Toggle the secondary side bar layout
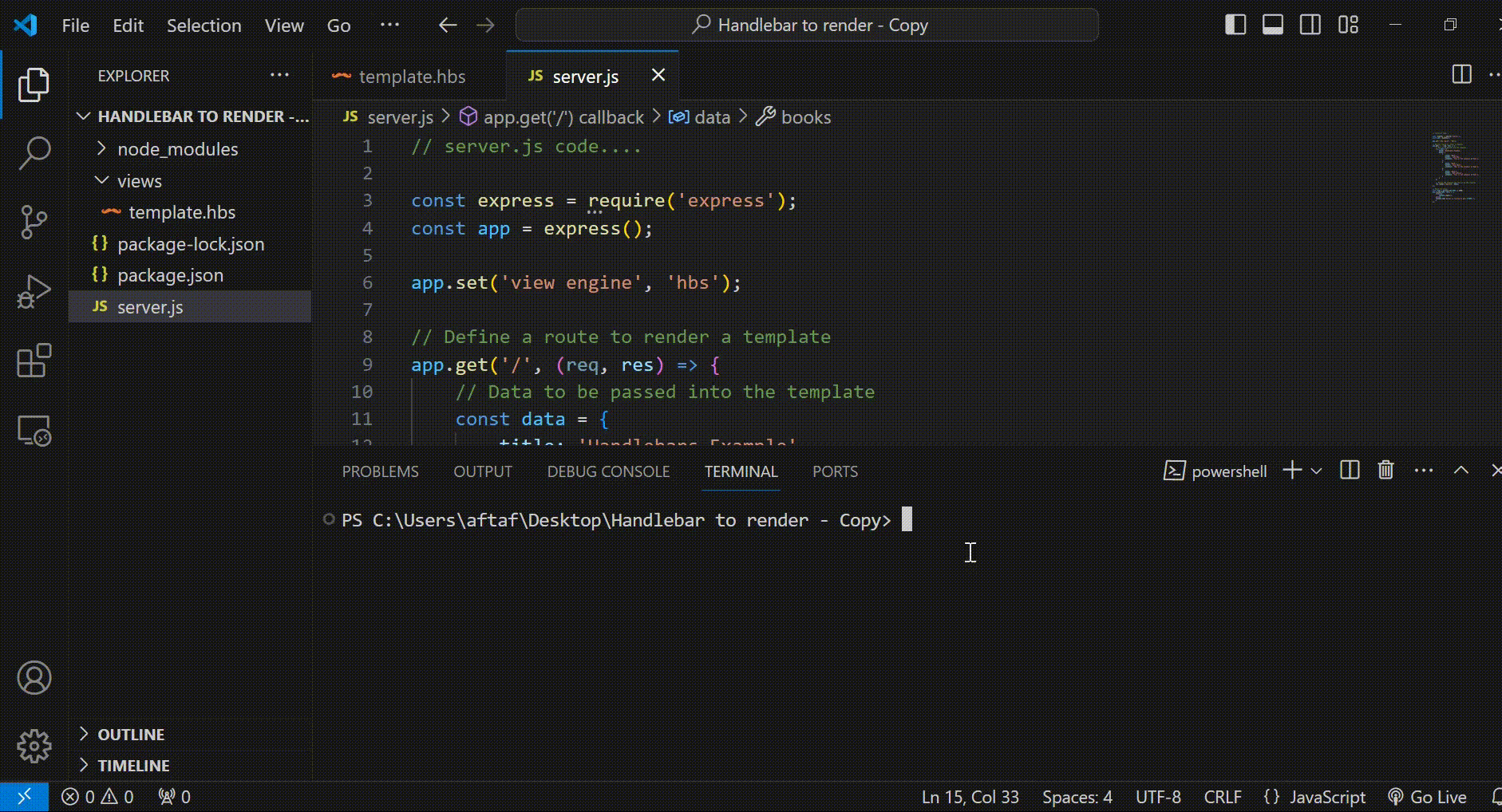 pyautogui.click(x=1310, y=25)
